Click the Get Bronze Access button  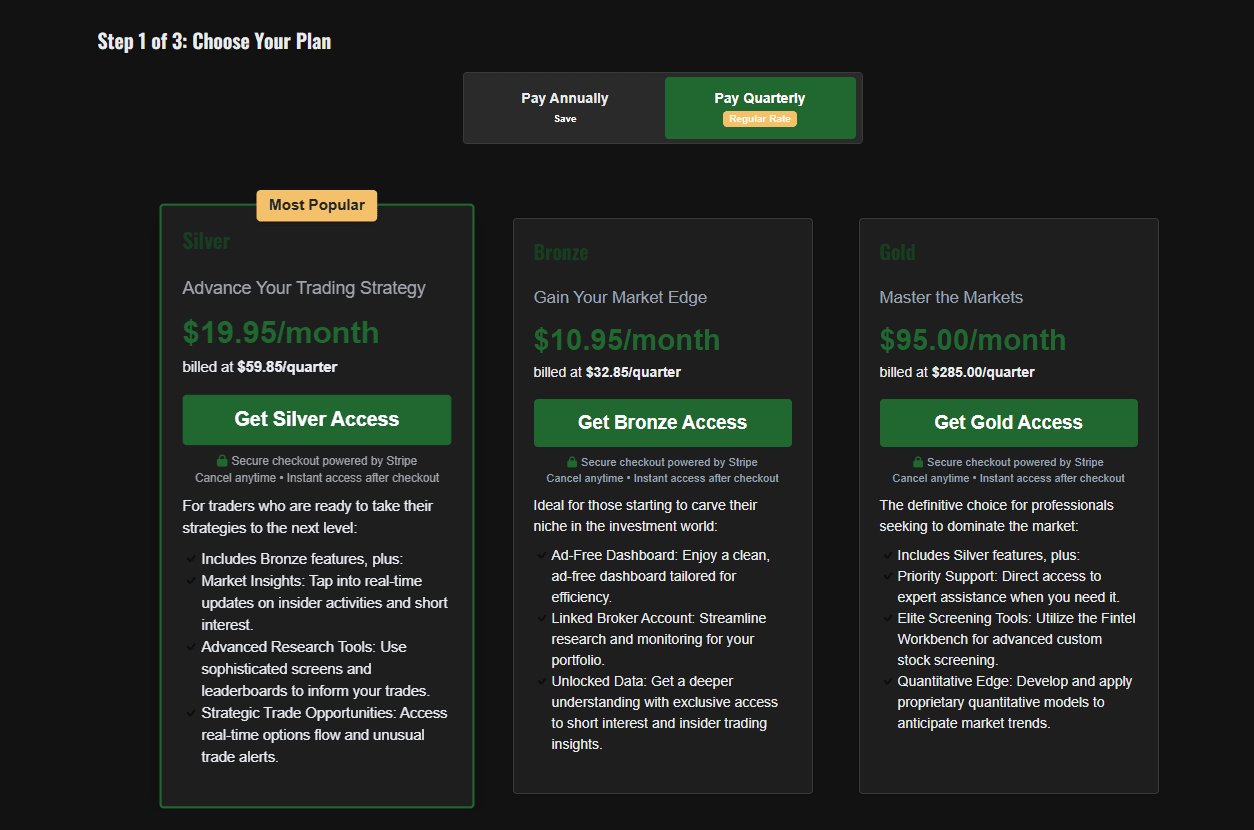tap(662, 423)
